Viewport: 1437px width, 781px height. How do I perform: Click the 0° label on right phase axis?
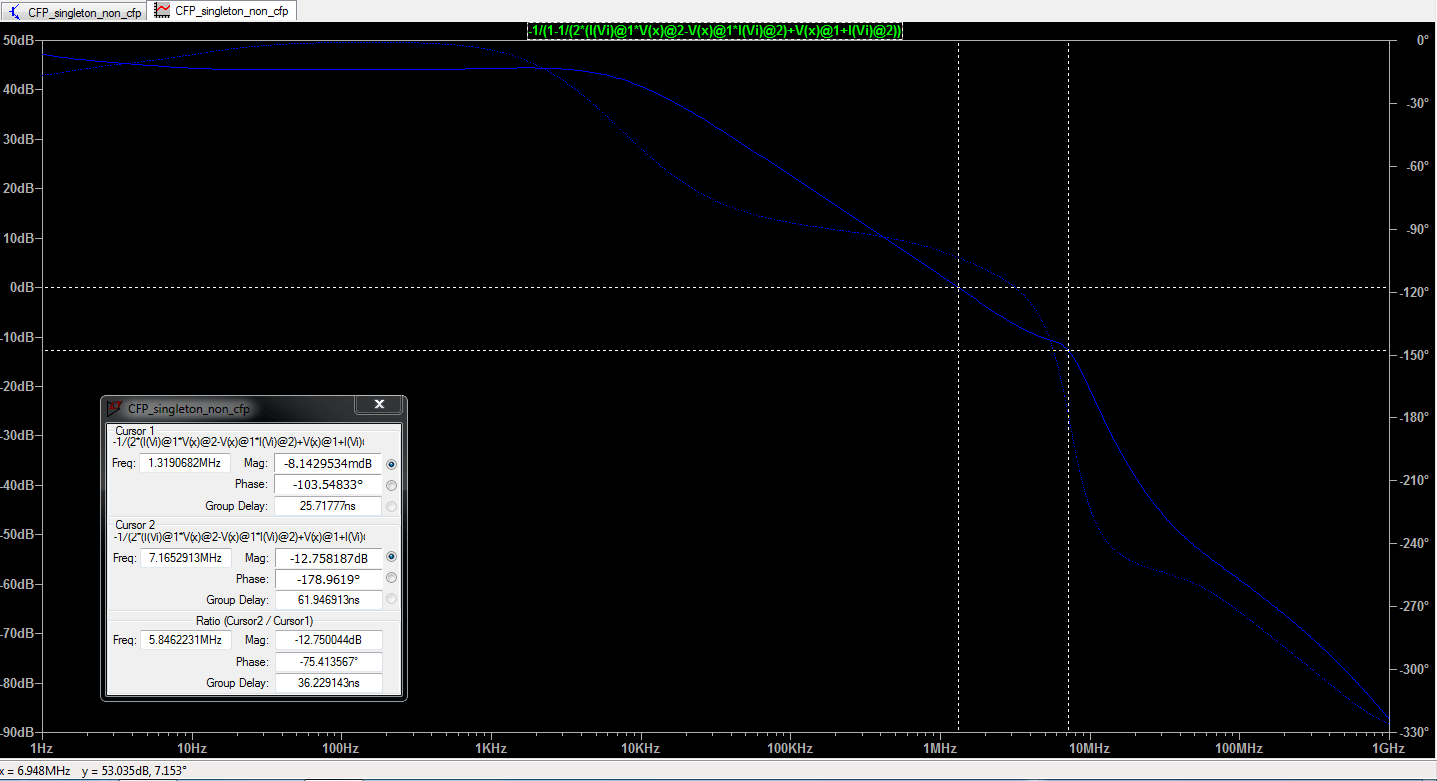coord(1422,41)
